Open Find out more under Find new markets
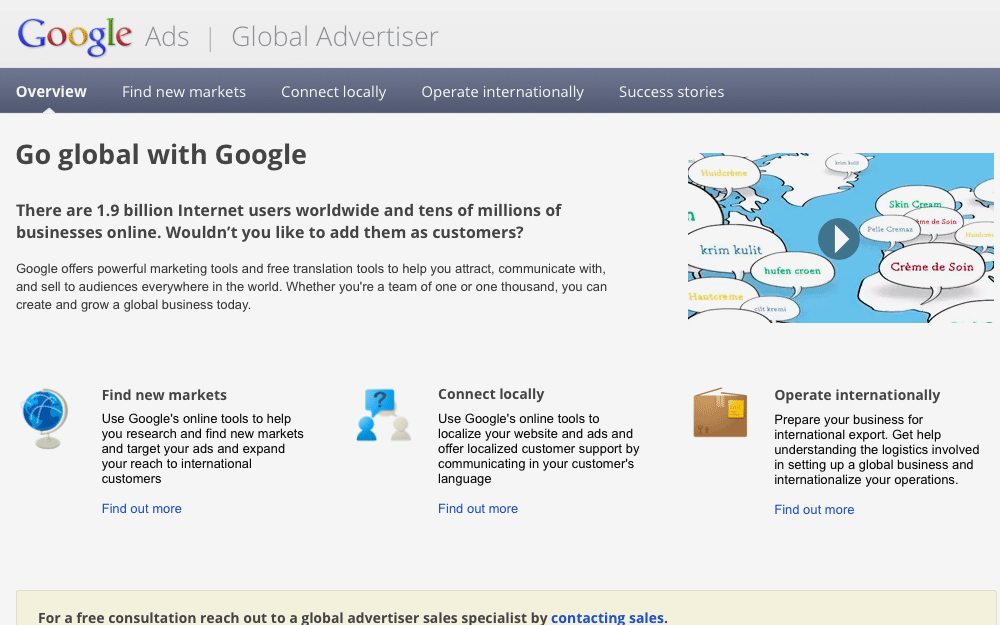 (141, 508)
